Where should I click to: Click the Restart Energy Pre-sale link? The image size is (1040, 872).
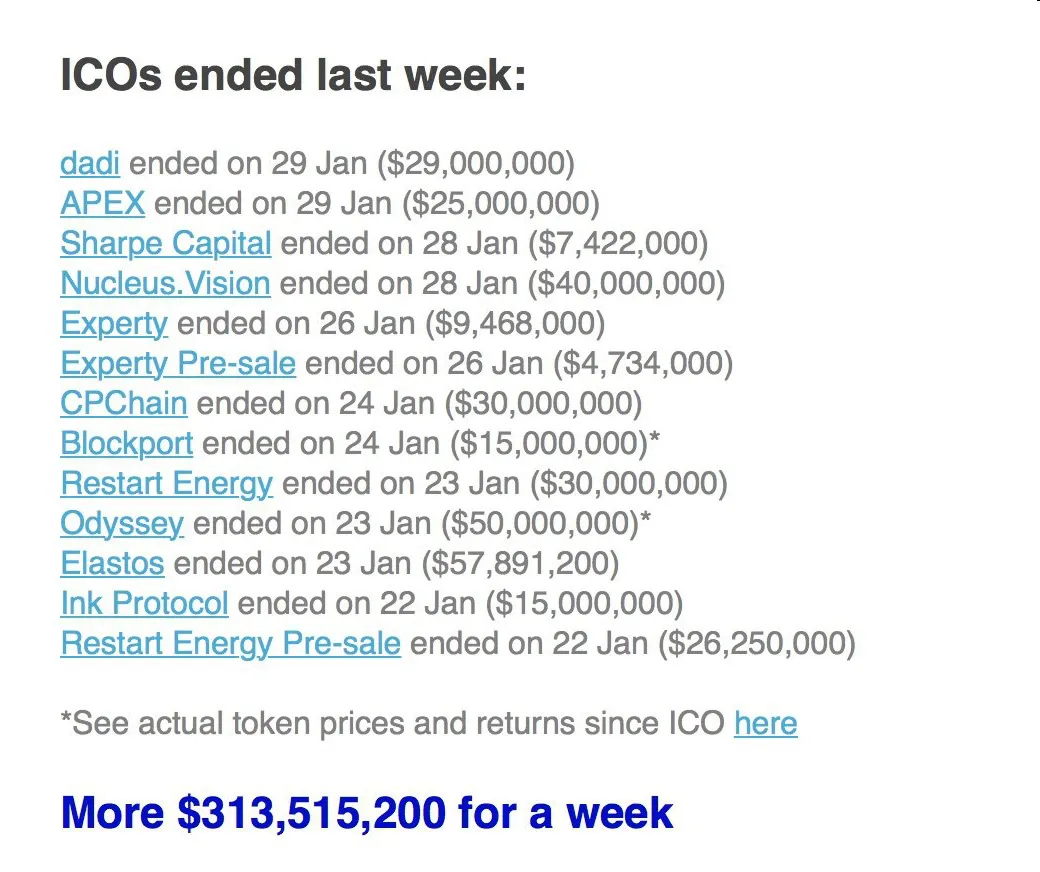(x=230, y=644)
